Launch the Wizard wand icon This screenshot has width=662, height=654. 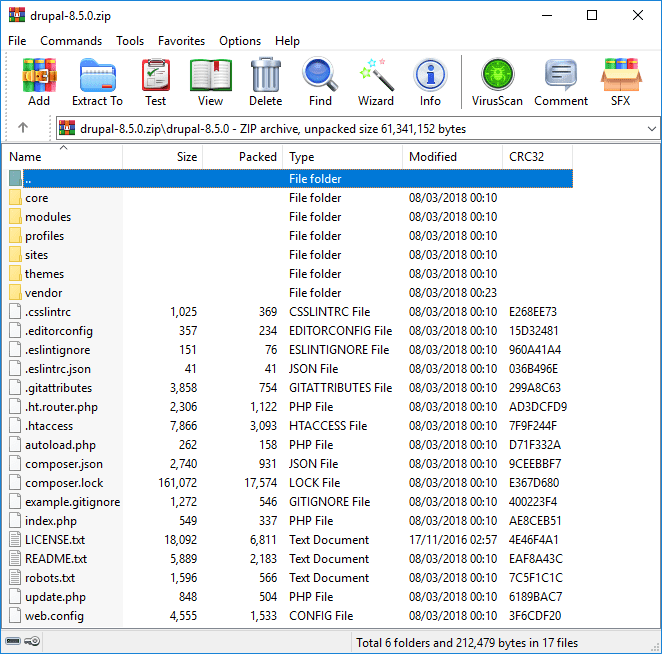tap(376, 76)
